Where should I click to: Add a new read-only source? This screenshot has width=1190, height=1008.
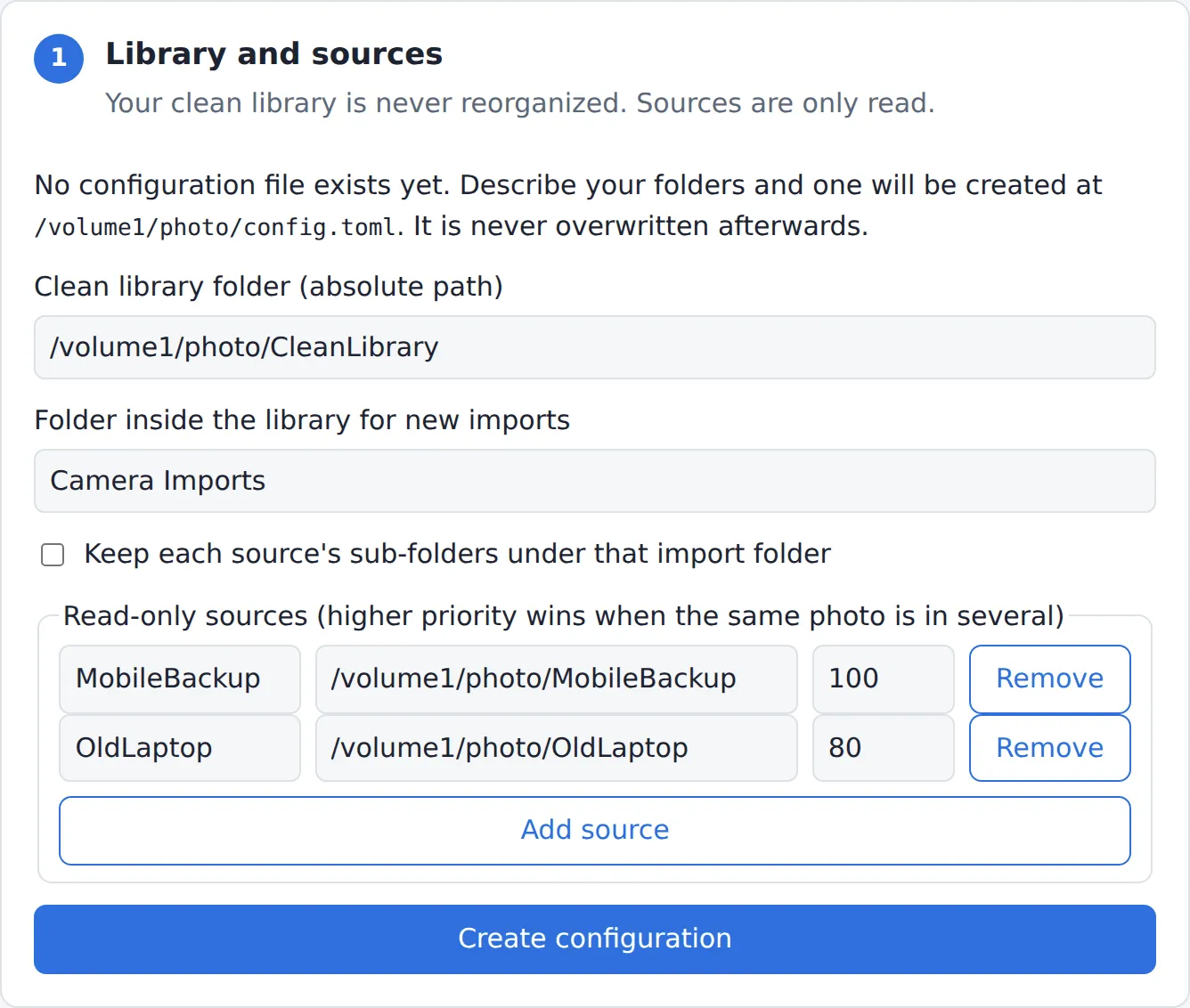point(595,830)
